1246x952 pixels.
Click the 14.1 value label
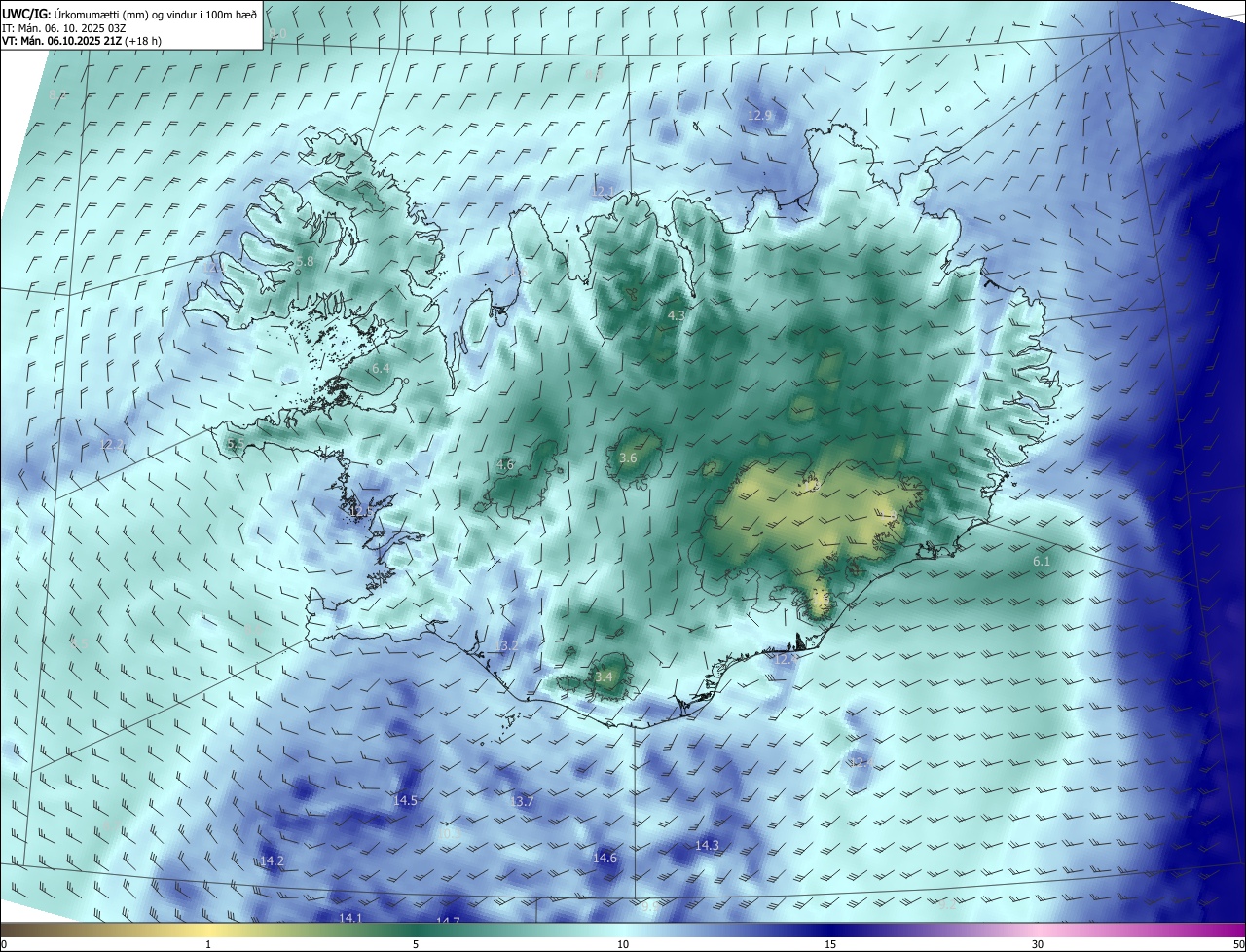350,918
